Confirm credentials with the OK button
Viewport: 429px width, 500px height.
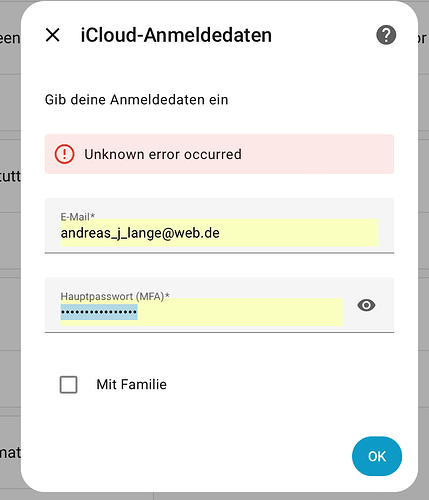click(377, 456)
